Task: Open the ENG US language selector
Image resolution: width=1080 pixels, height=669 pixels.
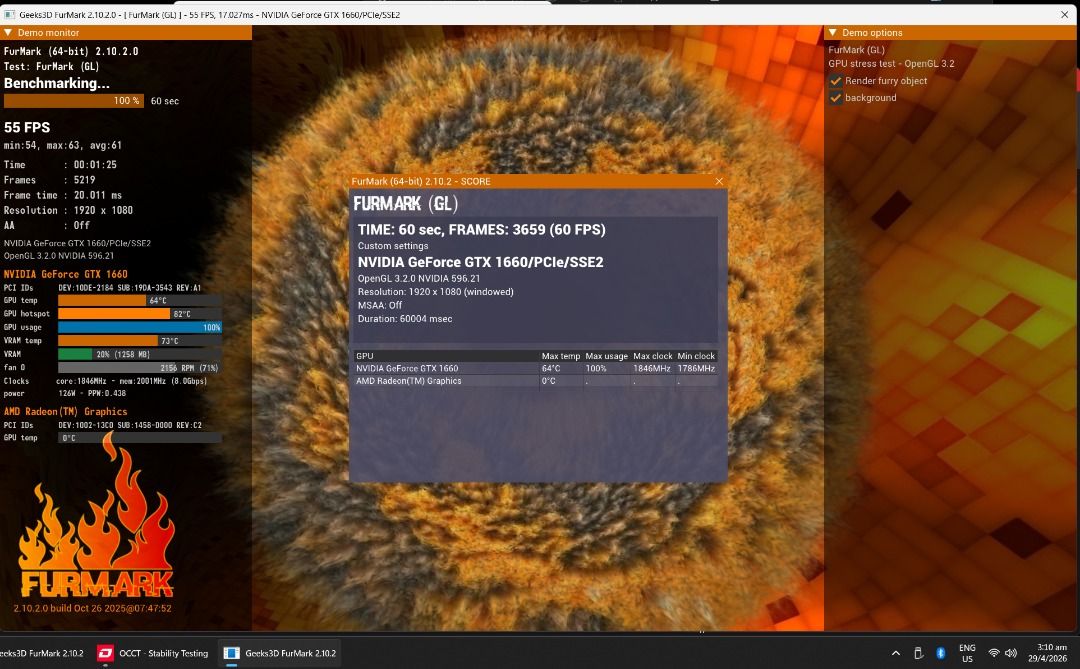Action: click(967, 653)
